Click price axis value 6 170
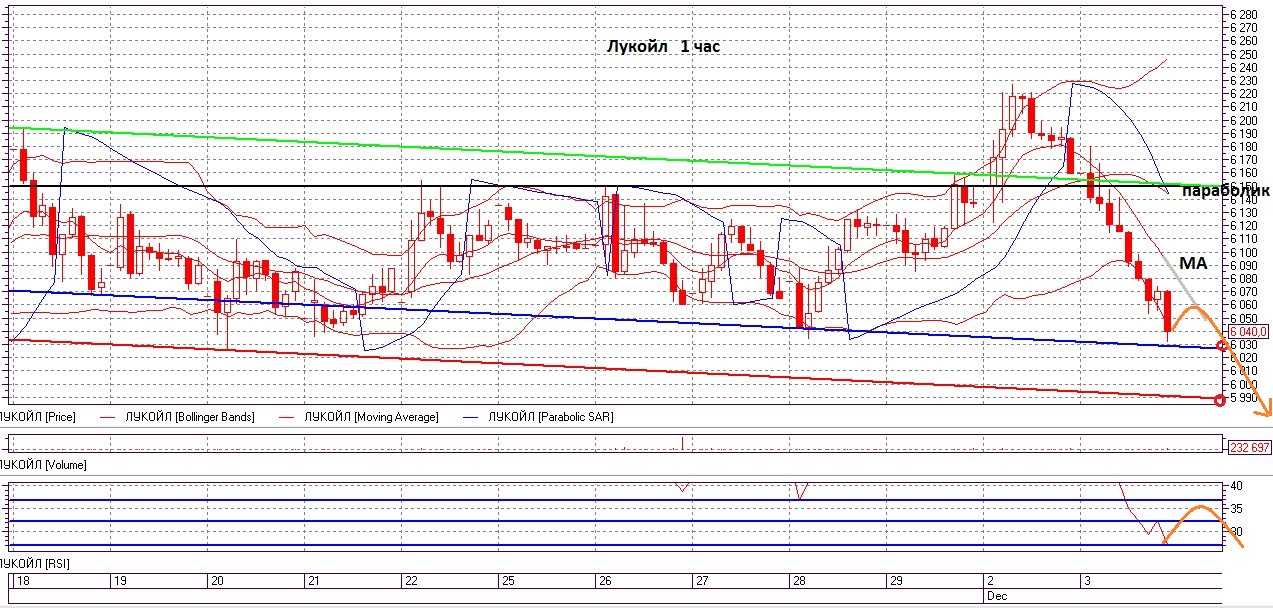Viewport: 1273px width, 608px height. point(1244,159)
